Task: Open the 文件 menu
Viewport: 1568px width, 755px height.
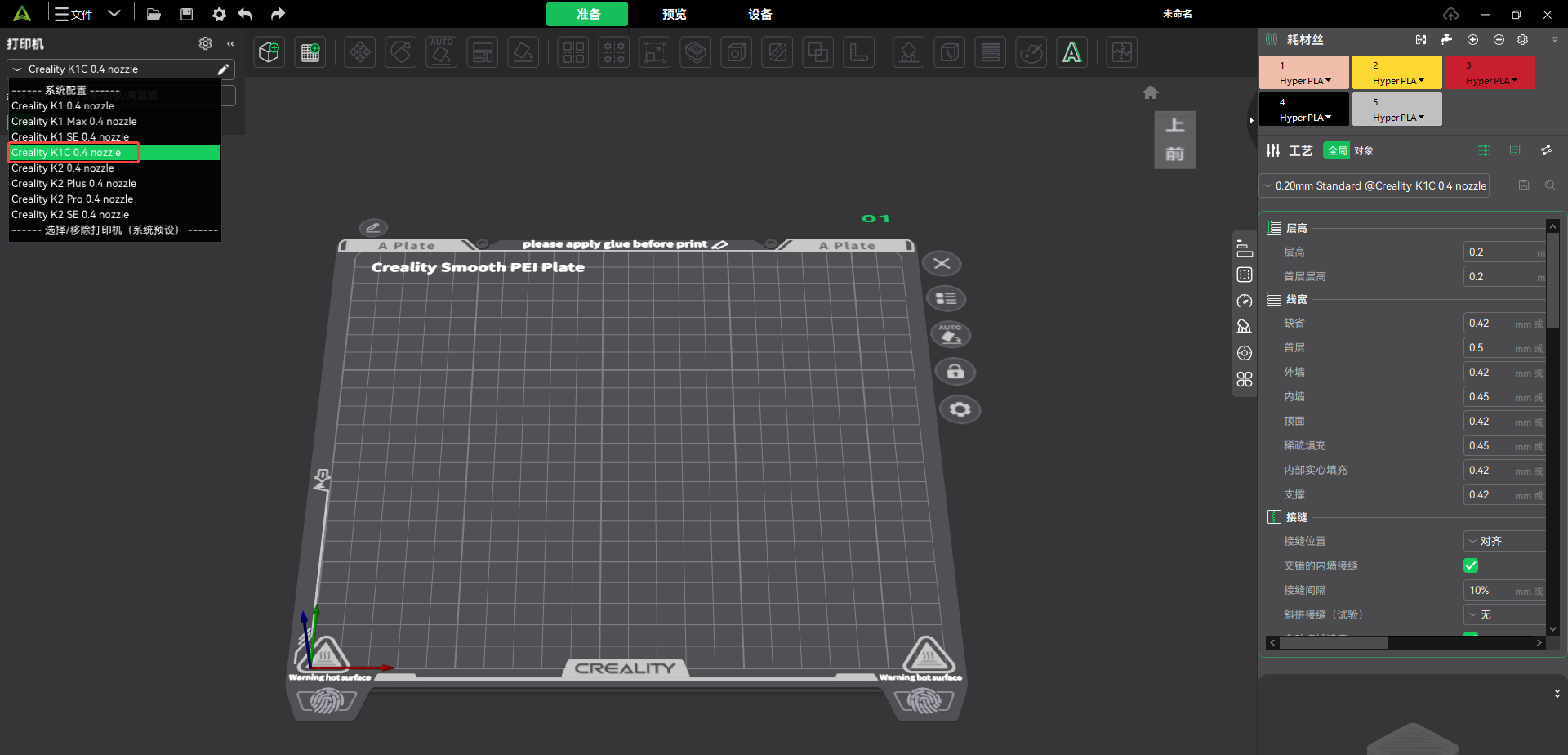Action: point(74,14)
